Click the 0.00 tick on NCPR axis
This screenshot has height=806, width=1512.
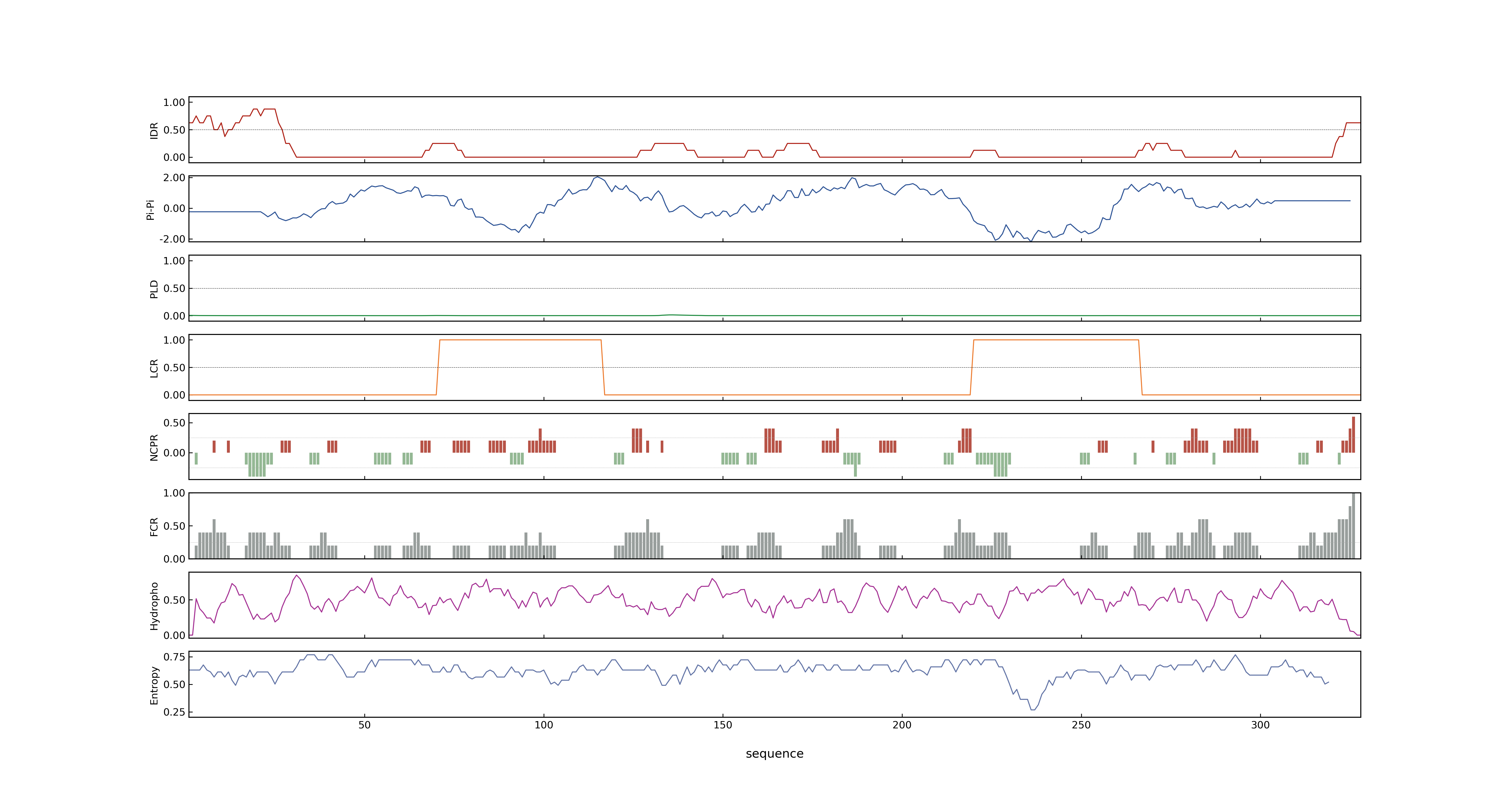coord(174,453)
